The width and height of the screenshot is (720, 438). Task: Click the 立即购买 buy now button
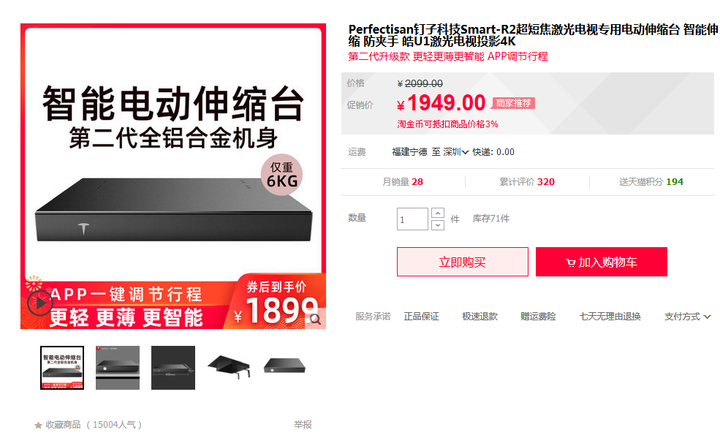(462, 262)
